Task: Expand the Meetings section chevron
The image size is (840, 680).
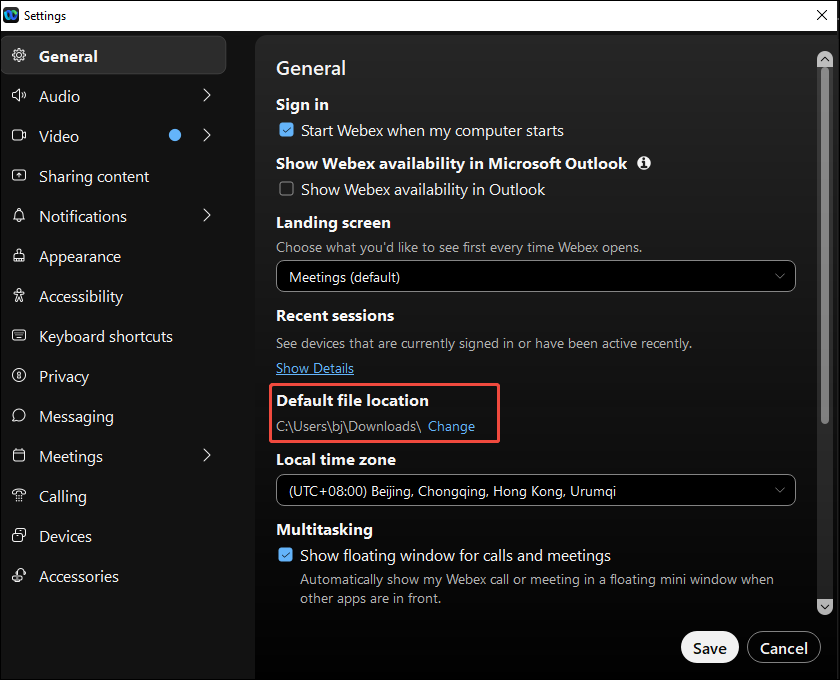Action: (x=207, y=456)
